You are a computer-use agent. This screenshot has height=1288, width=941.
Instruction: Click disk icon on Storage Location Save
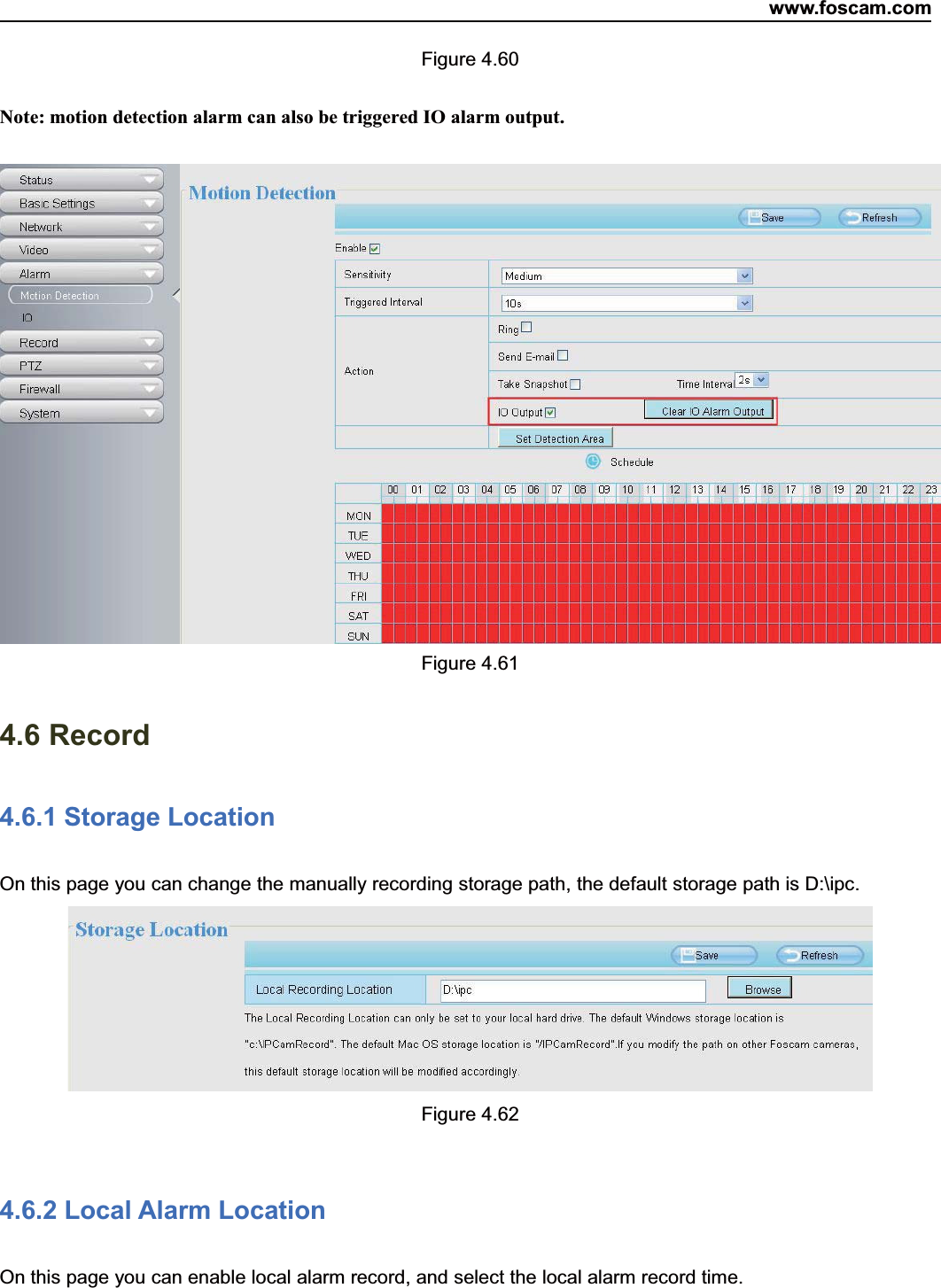[688, 955]
